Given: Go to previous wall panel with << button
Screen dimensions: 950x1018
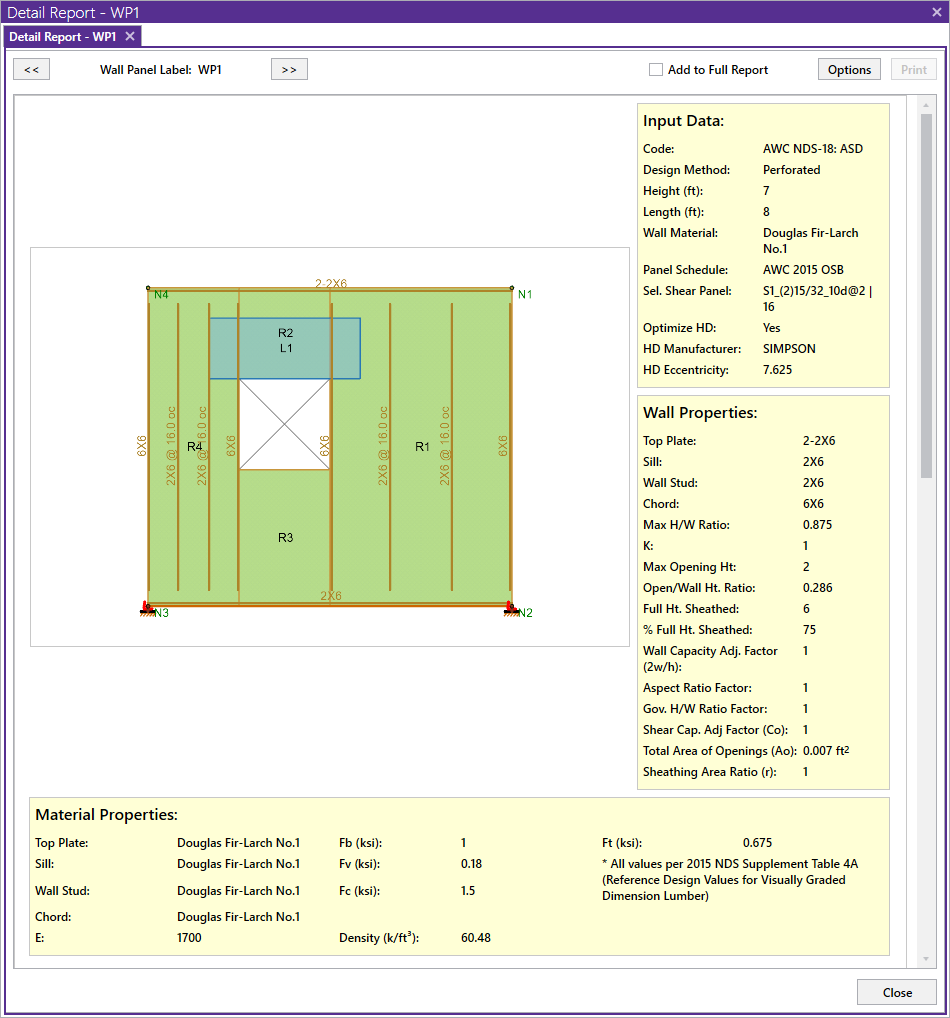Looking at the screenshot, I should 31,69.
